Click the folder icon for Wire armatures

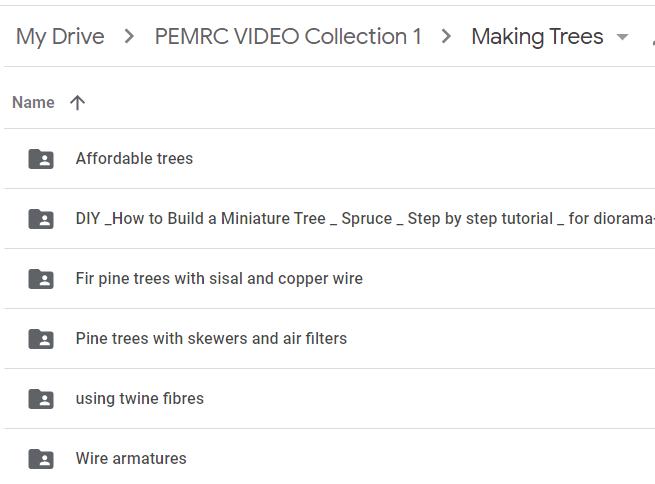click(x=41, y=459)
